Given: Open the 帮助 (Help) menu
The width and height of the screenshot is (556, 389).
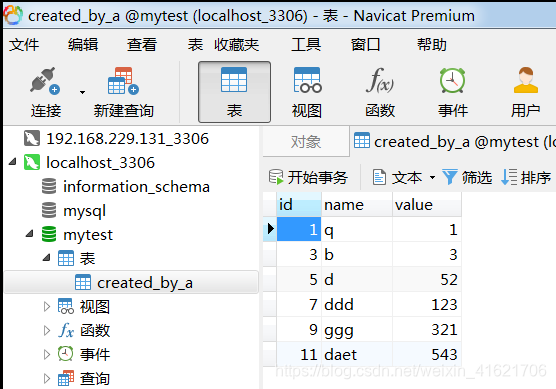Looking at the screenshot, I should [432, 45].
